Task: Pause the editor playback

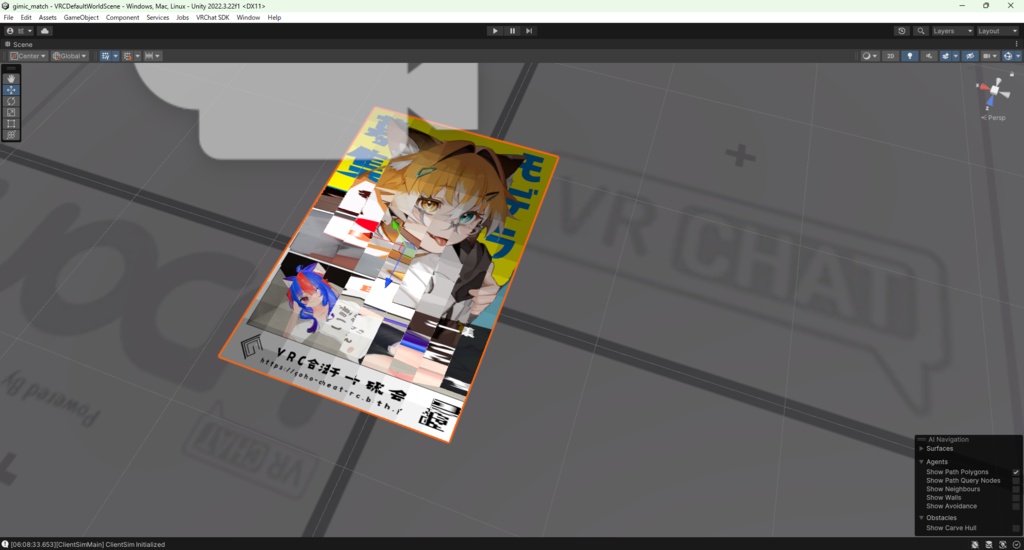Action: click(512, 31)
